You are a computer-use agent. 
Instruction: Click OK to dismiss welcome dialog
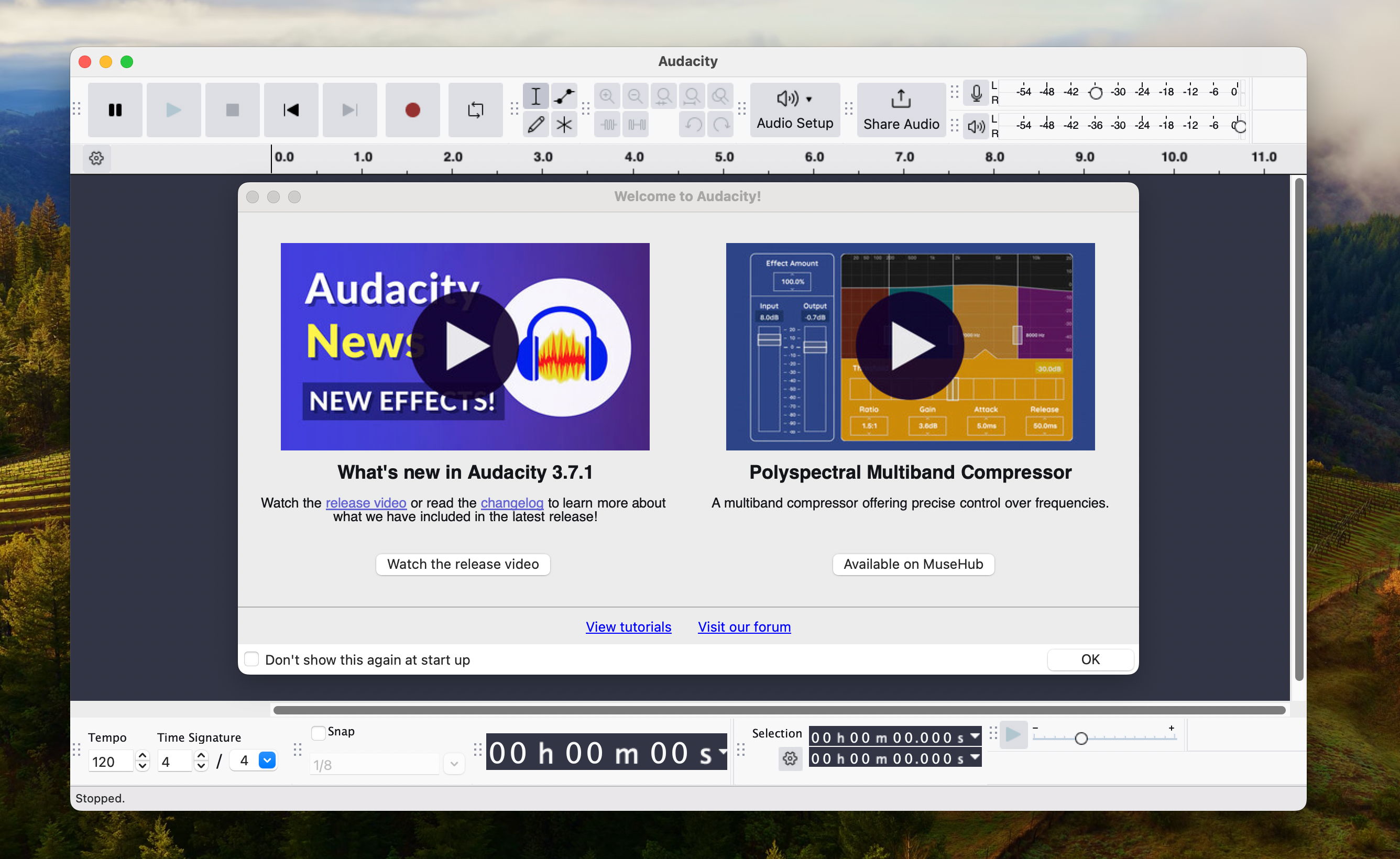(1089, 659)
